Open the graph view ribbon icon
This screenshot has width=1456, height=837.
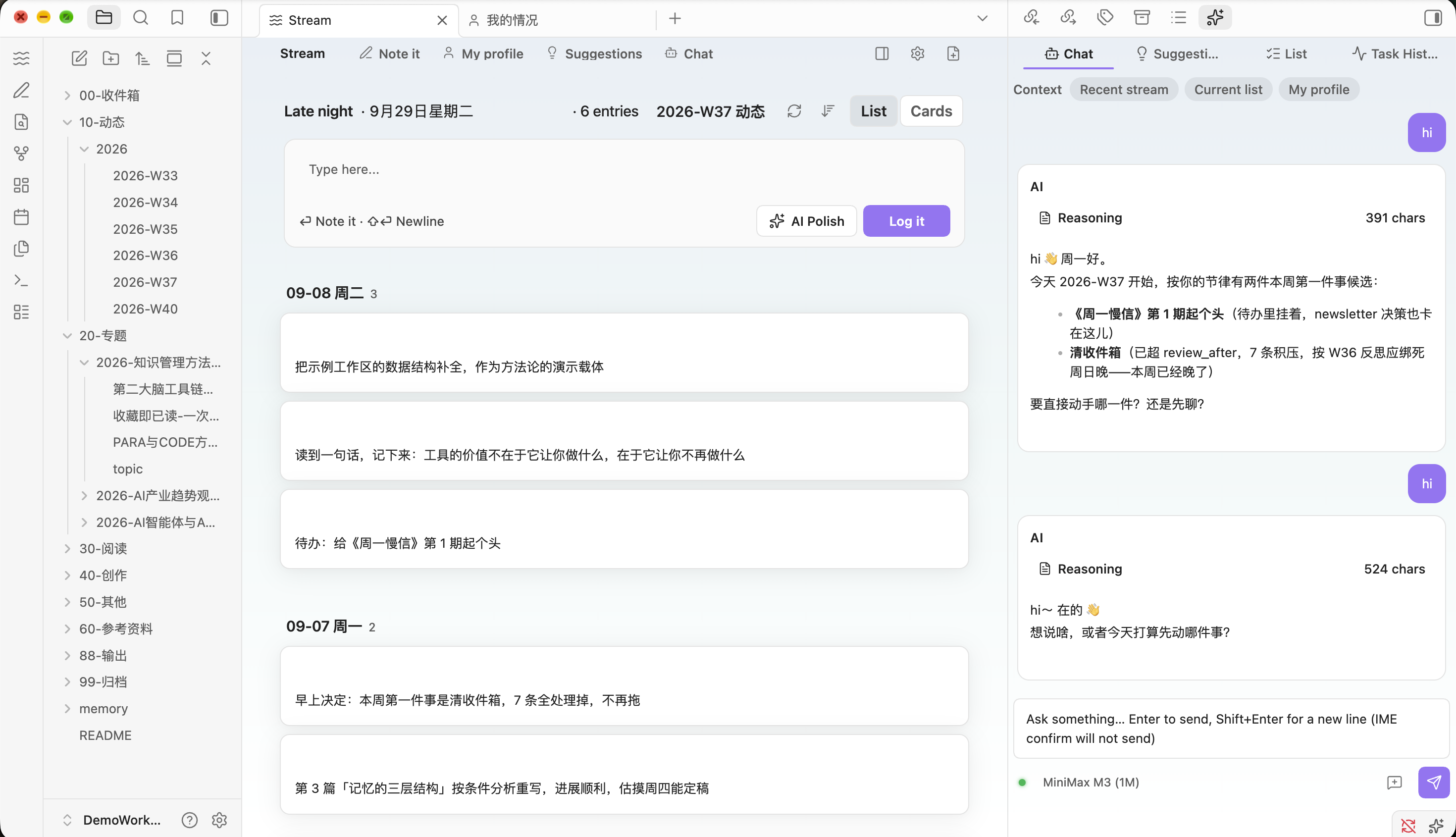[x=21, y=154]
